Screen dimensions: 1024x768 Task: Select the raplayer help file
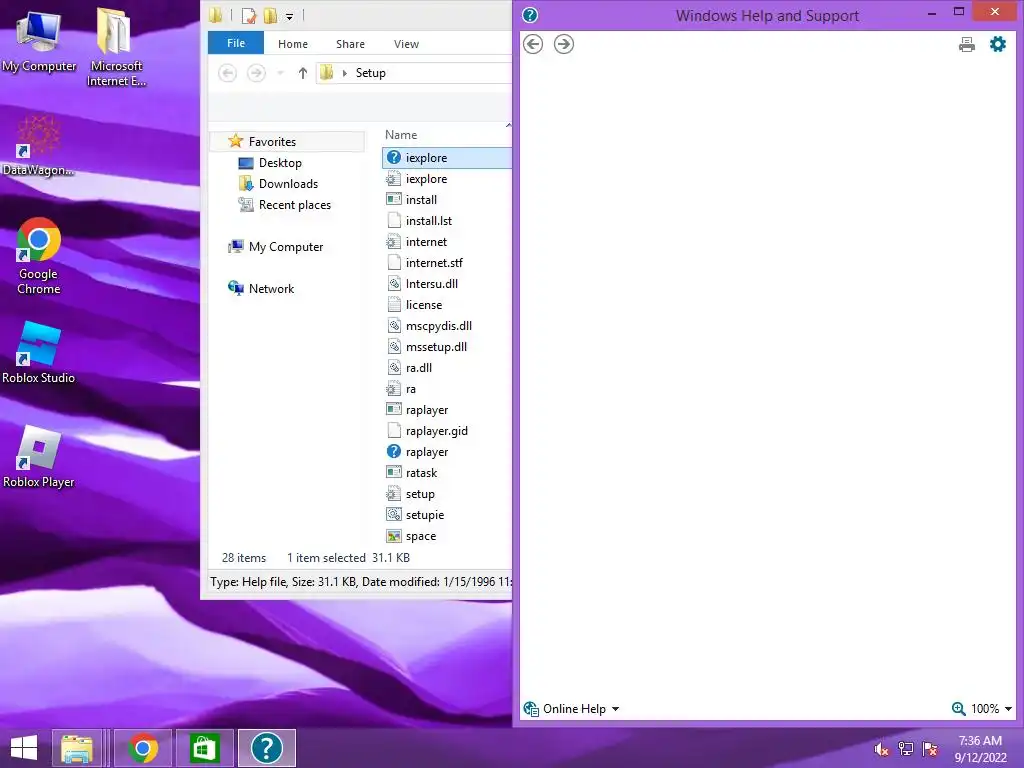tap(426, 451)
